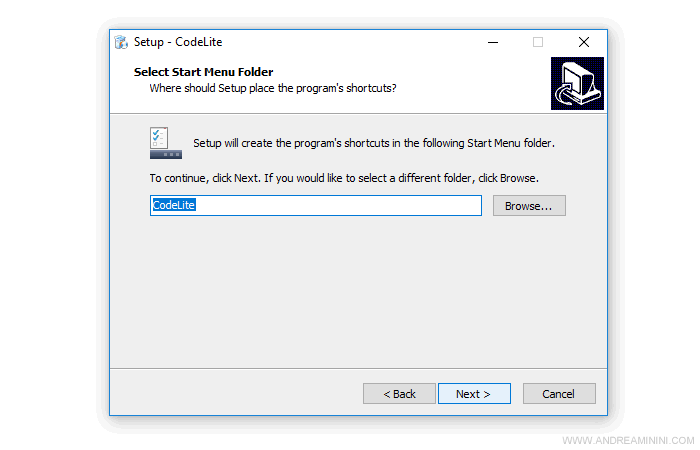Open the Browse folder dialog

coord(529,205)
